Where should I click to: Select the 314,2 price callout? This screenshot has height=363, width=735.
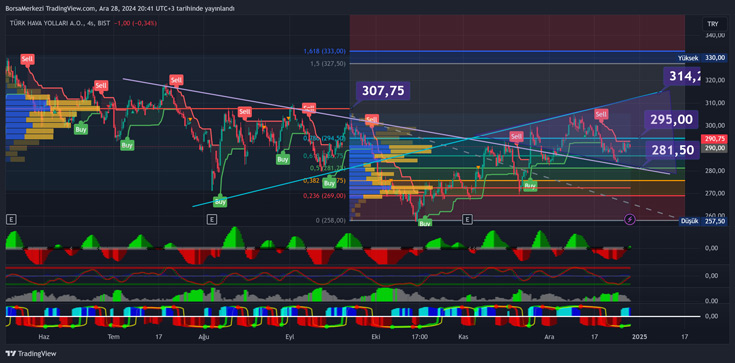[682, 76]
